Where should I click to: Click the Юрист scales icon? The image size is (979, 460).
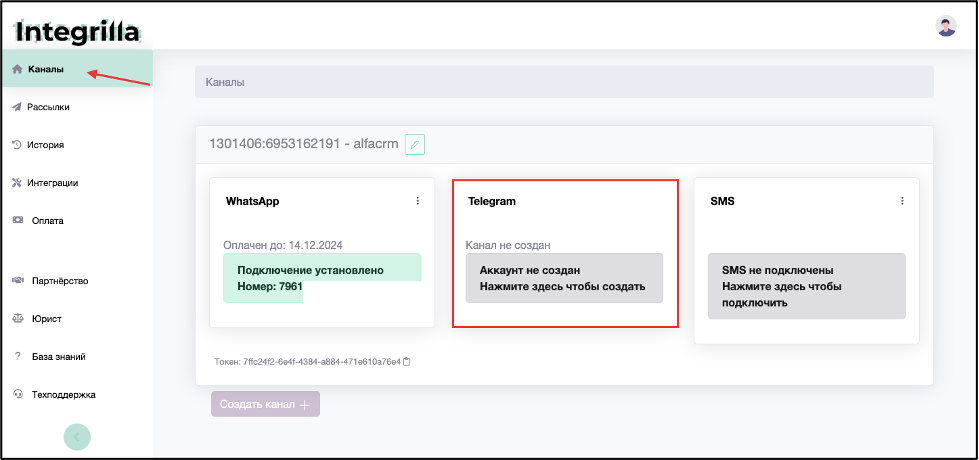coord(18,319)
